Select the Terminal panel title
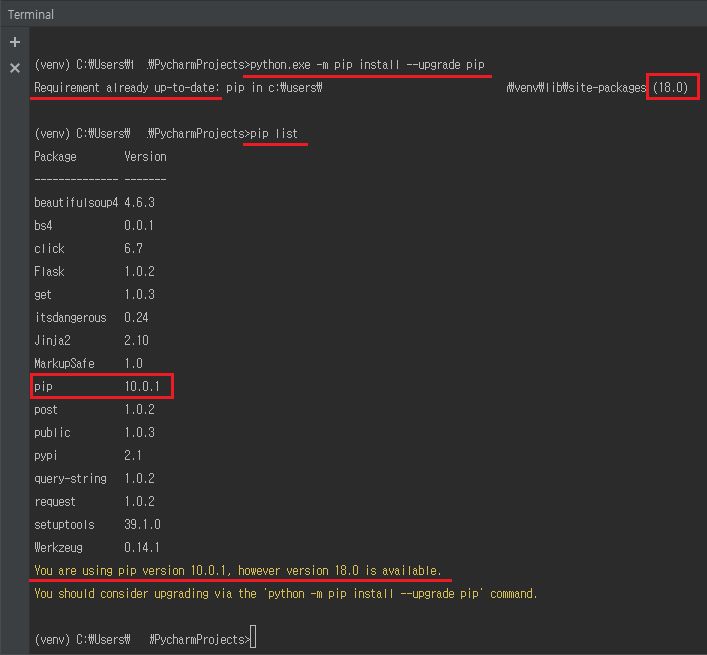Viewport: 707px width, 655px height. click(31, 14)
